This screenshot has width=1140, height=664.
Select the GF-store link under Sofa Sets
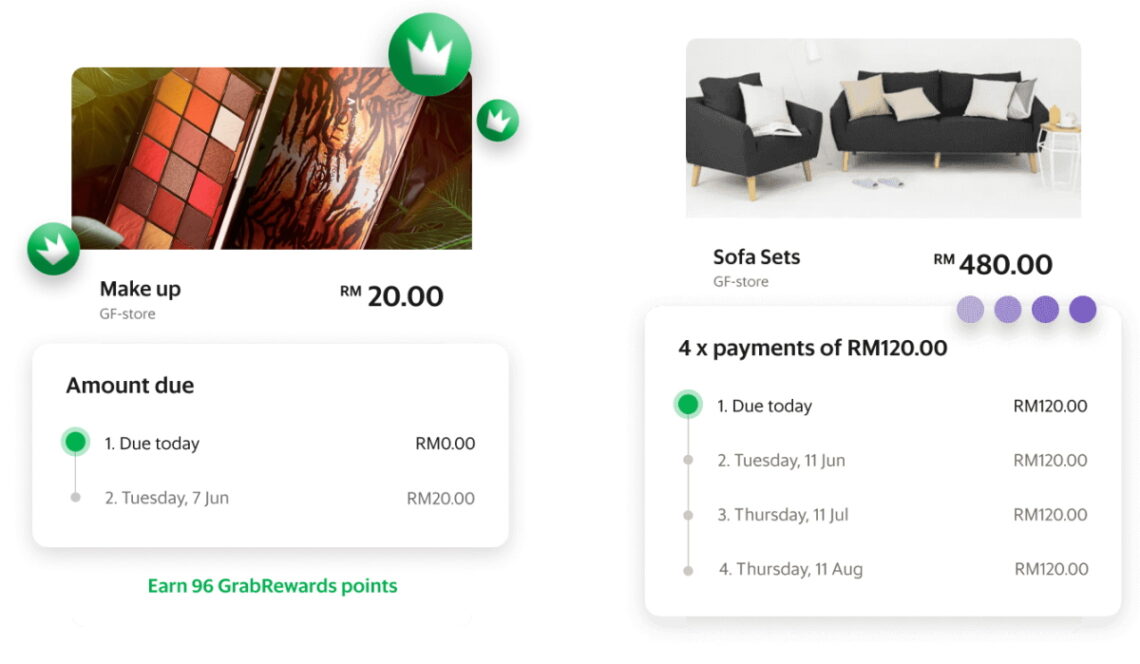(742, 281)
